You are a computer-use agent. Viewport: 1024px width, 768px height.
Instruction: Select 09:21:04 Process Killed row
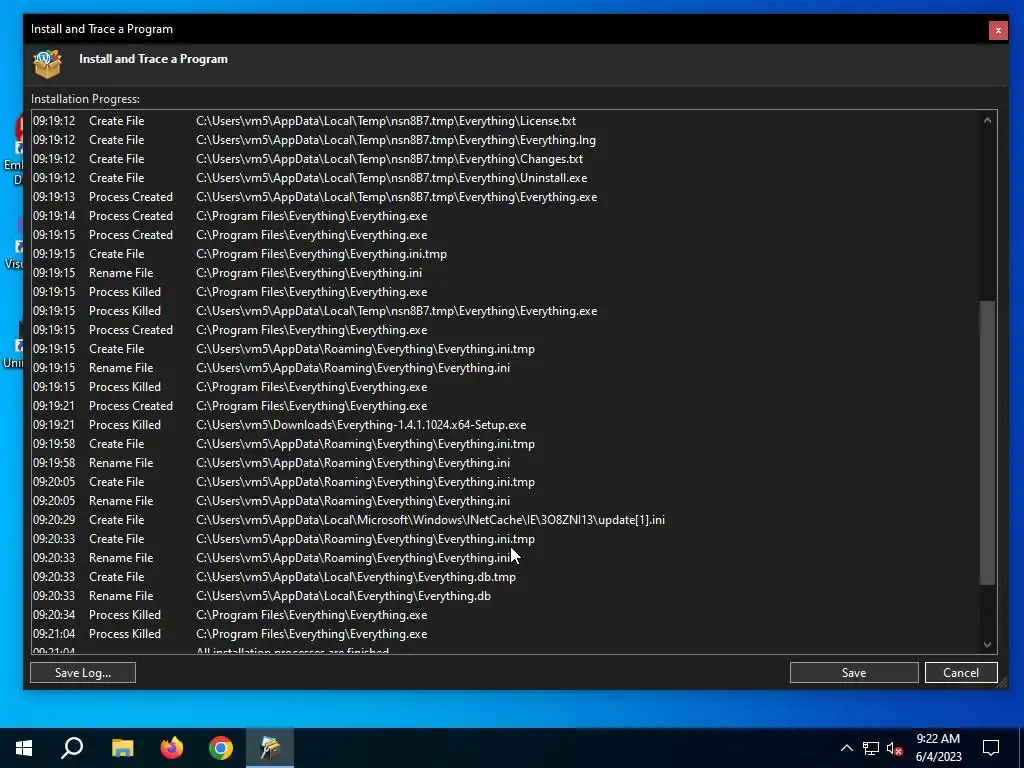click(x=505, y=633)
